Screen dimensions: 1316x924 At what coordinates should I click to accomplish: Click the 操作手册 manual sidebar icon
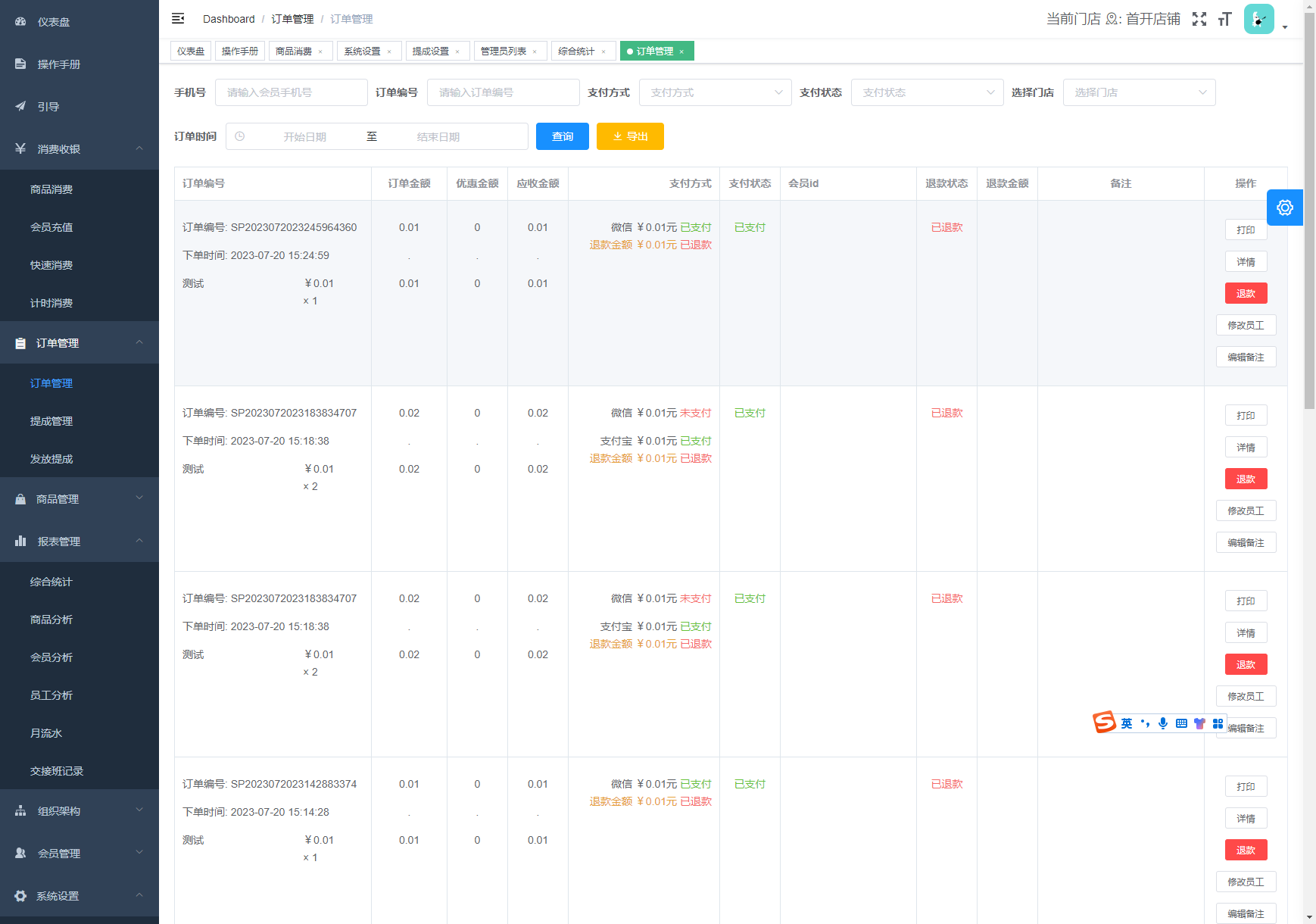point(20,64)
